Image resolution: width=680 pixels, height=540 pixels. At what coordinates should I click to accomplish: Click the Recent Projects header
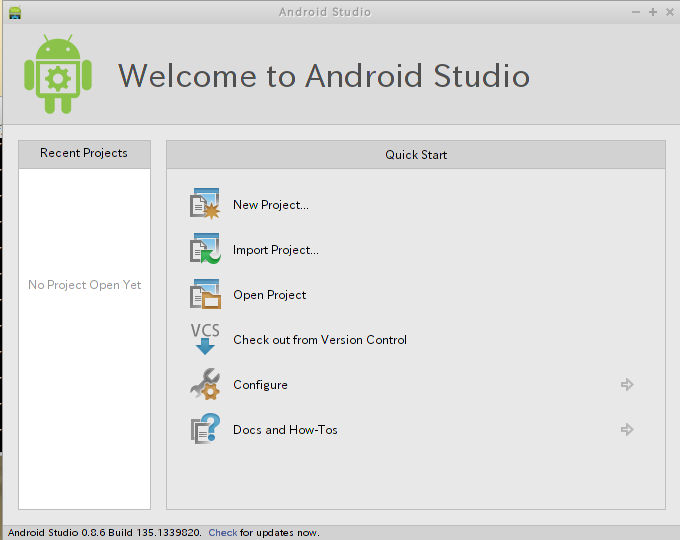click(x=85, y=154)
